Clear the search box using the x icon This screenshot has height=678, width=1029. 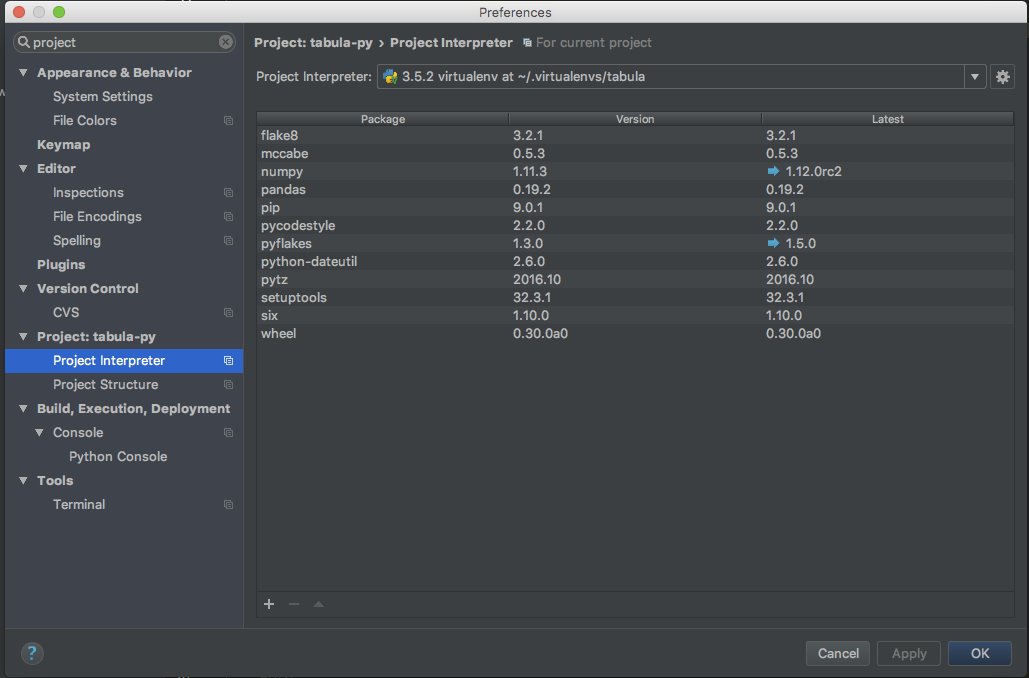(x=225, y=42)
